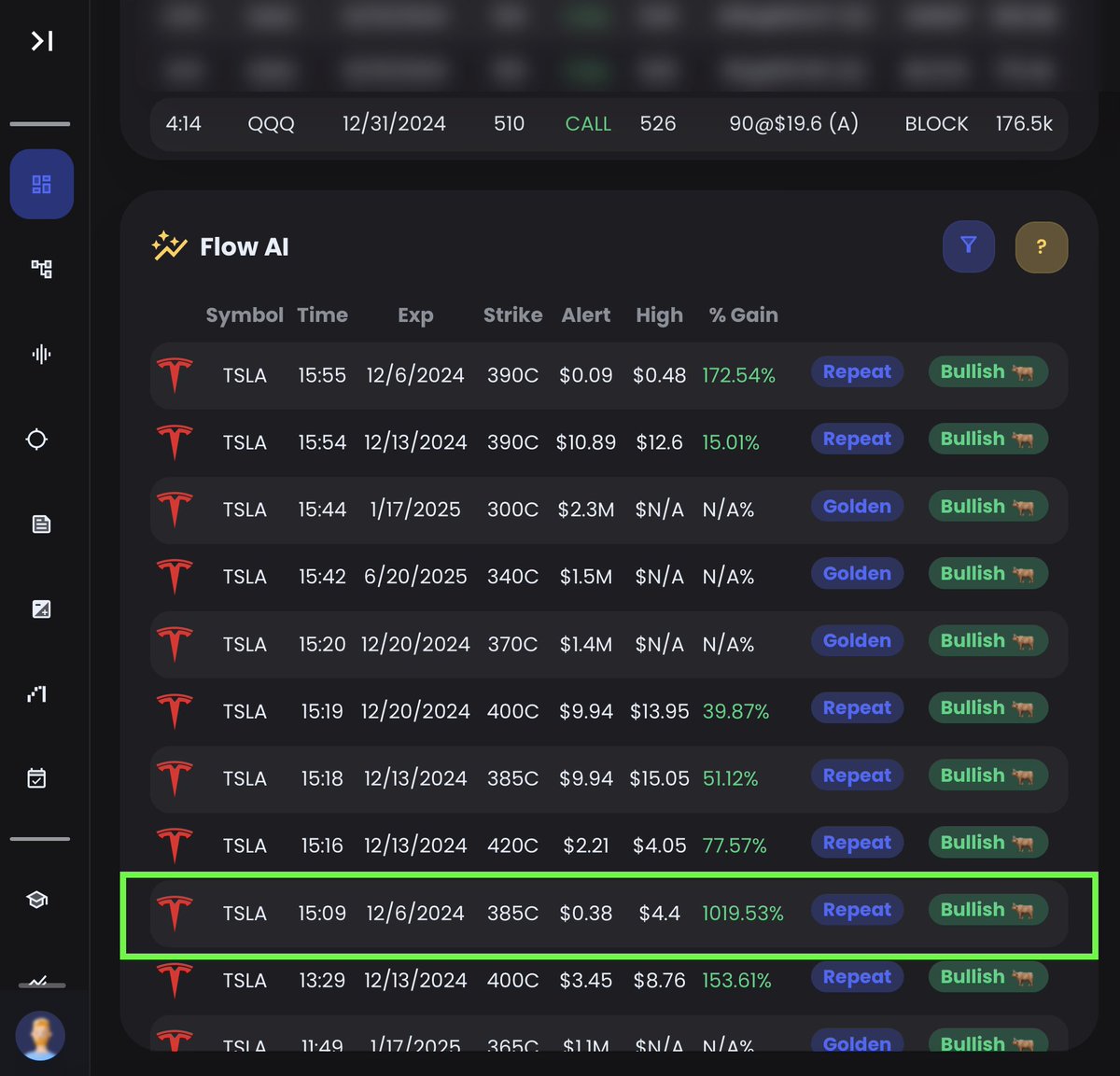Viewport: 1120px width, 1076px height.
Task: Open the document news icon in sidebar
Action: (41, 524)
